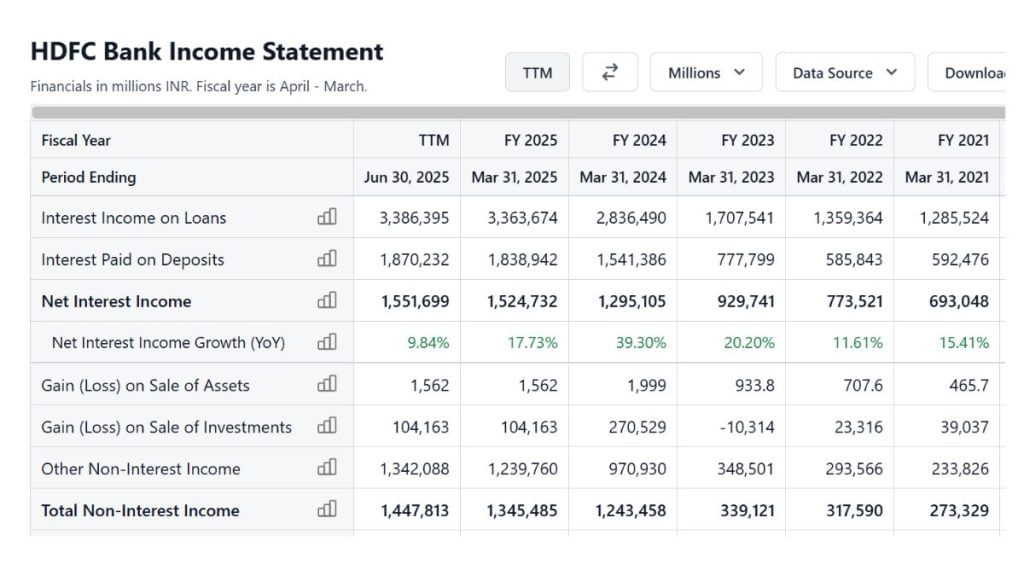This screenshot has height=576, width=1024.
Task: Click the 1,551,699 net interest income value
Action: click(x=415, y=301)
